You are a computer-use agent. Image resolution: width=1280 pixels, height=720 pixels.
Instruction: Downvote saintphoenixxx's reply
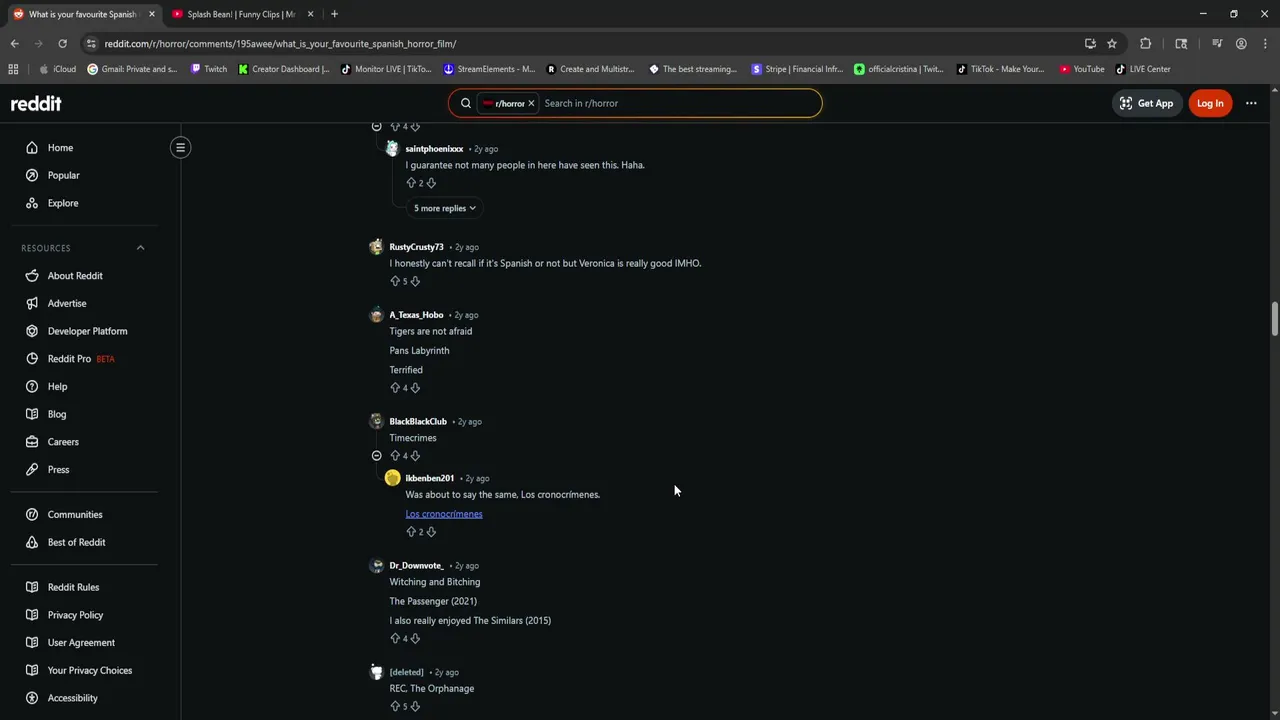pos(431,183)
